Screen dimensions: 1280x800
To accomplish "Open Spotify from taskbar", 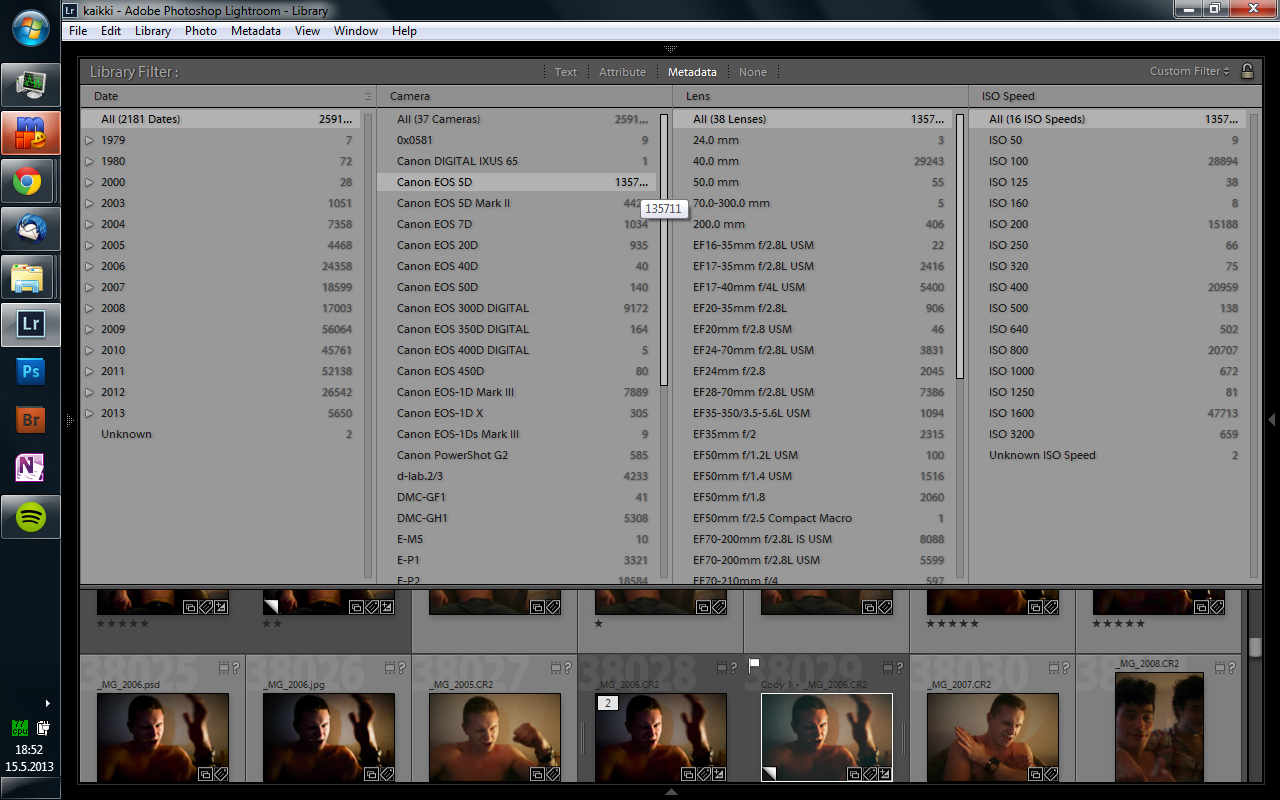I will coord(30,517).
